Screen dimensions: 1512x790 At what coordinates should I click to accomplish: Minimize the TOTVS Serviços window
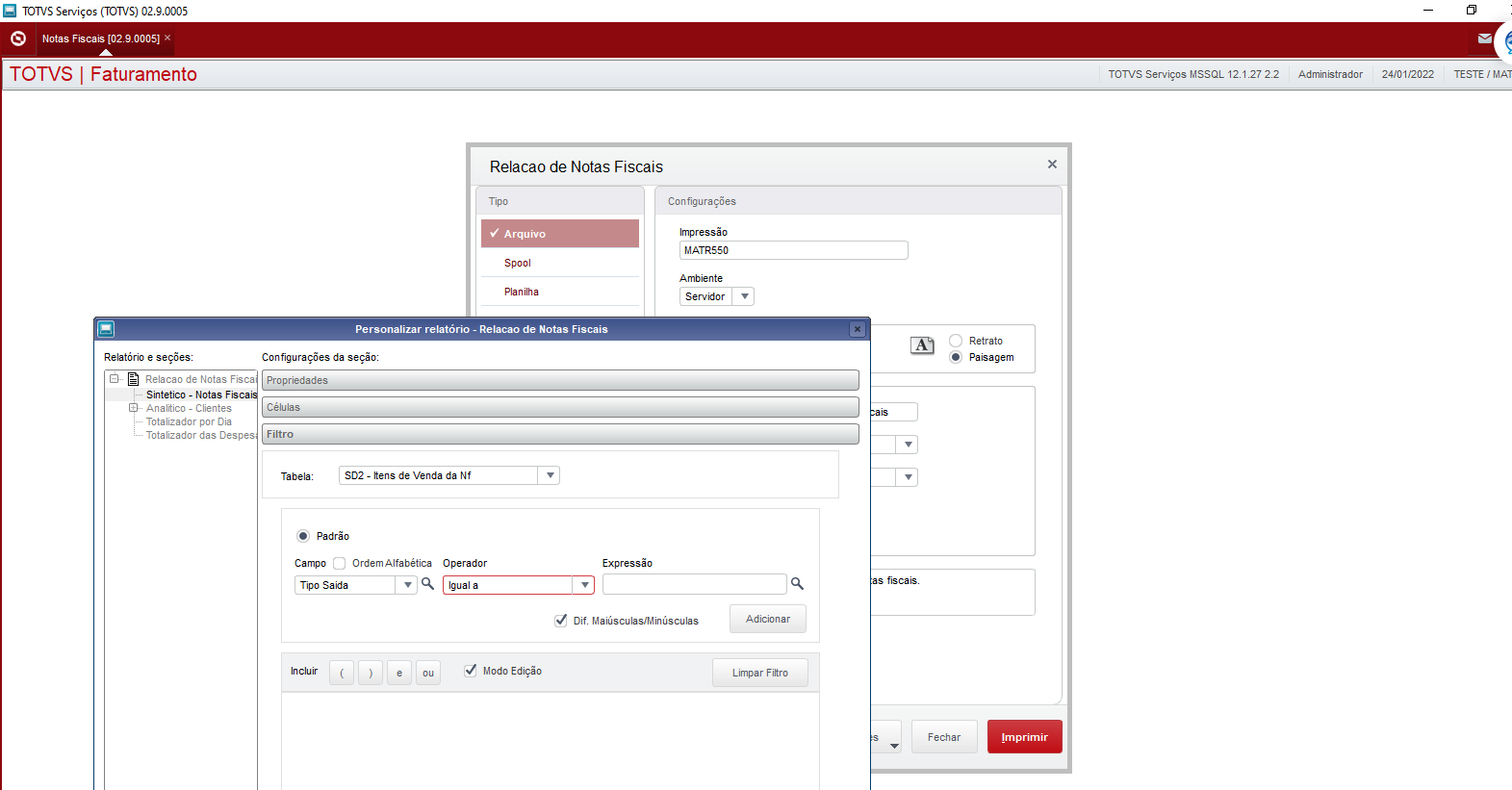[x=1428, y=11]
